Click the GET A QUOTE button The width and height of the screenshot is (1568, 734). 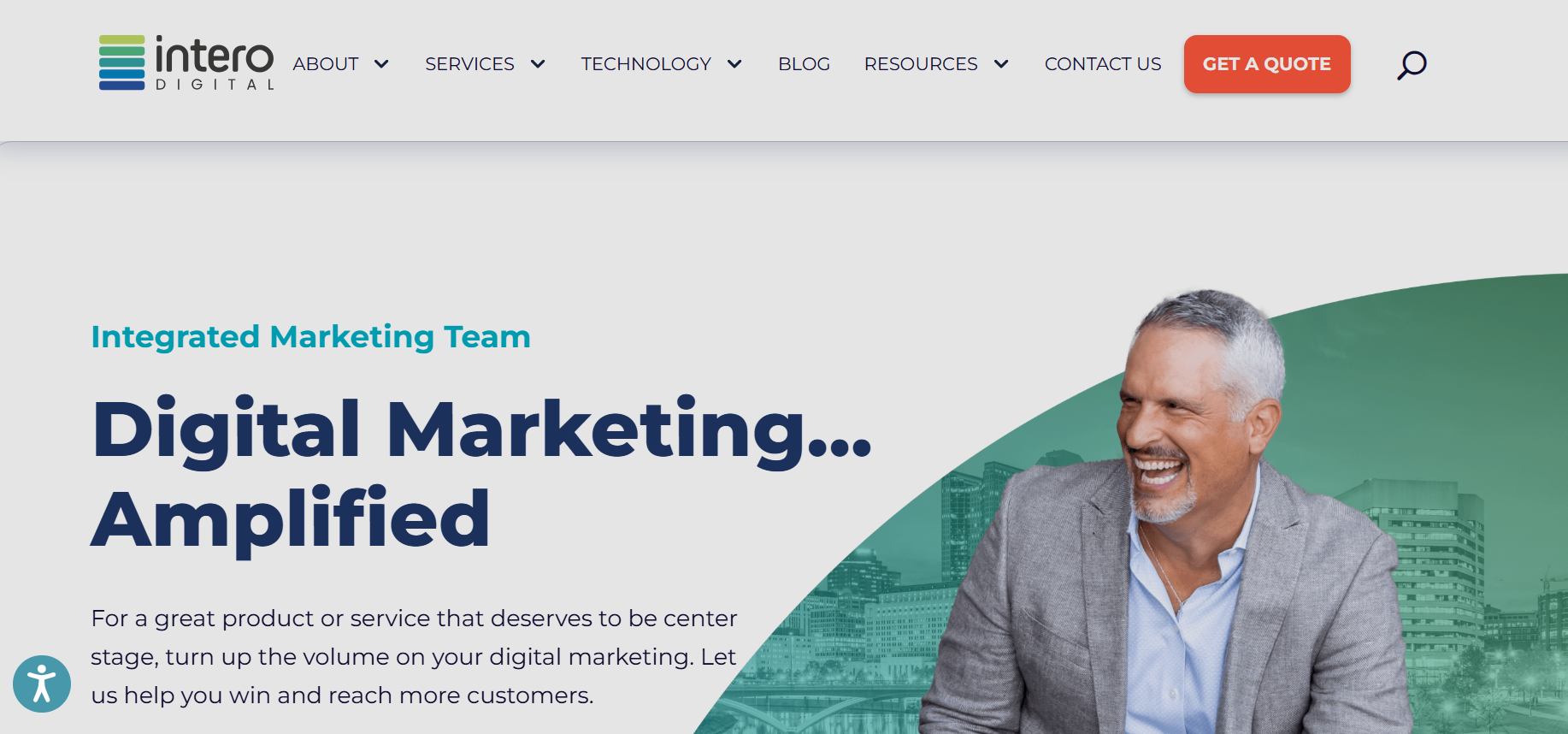[x=1267, y=64]
